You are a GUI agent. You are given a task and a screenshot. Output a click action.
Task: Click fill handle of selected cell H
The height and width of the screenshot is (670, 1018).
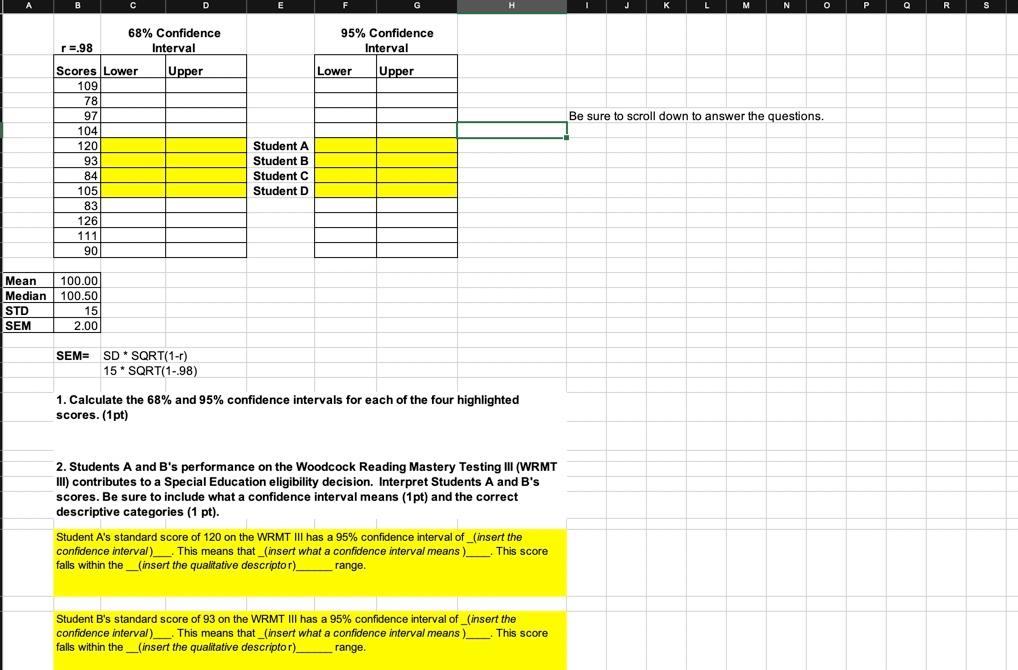click(566, 138)
